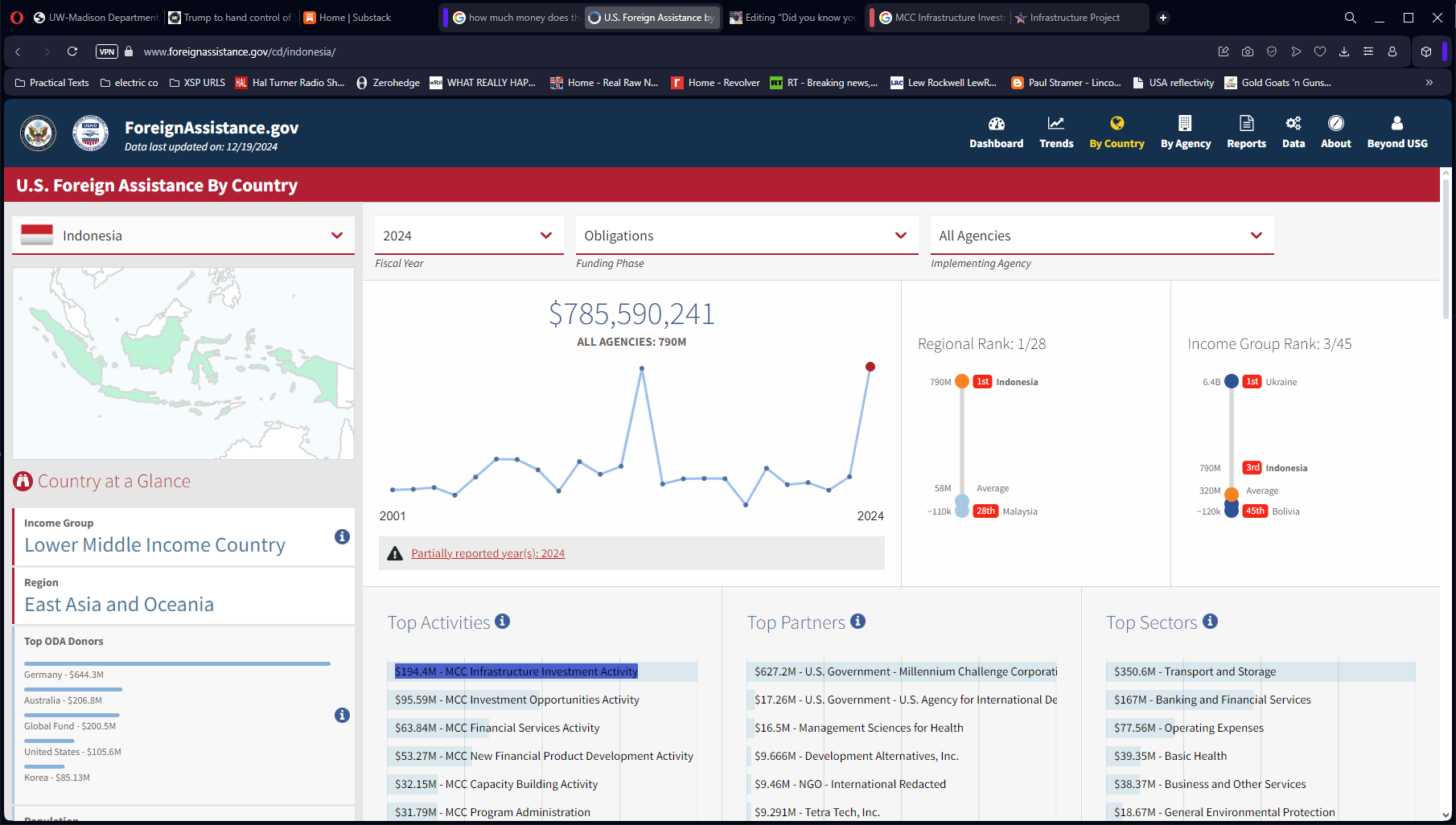Open browser downloads icon
1456x825 pixels.
click(x=1344, y=51)
